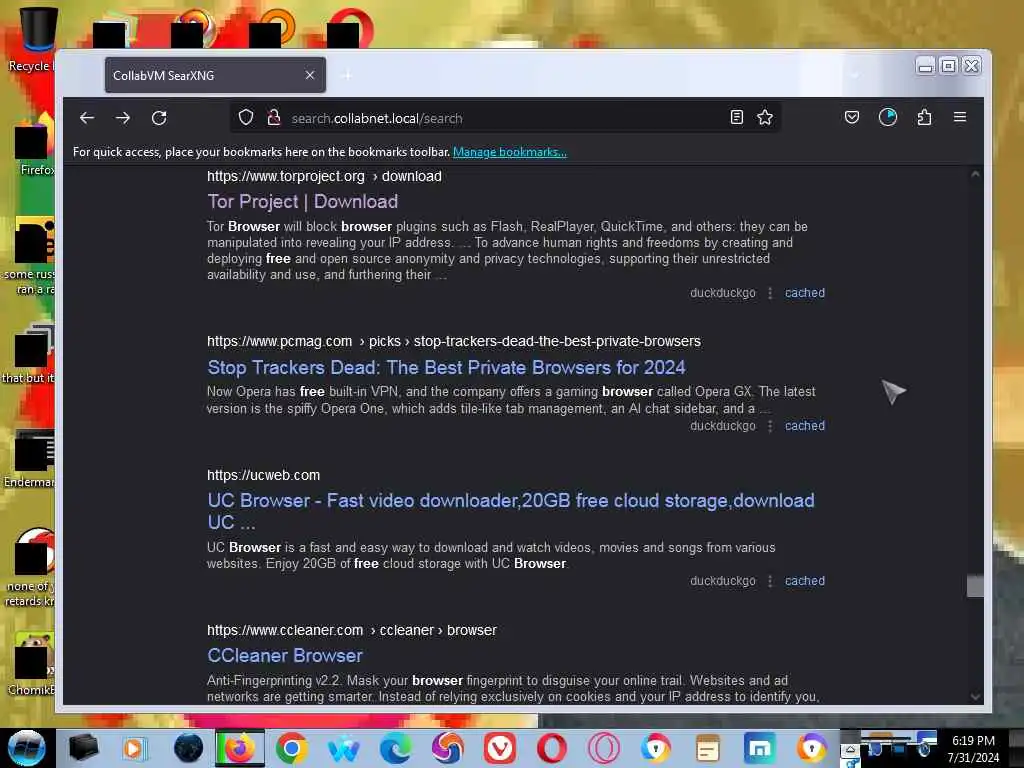1024x768 pixels.
Task: Go forward to the next page
Action: 123,118
